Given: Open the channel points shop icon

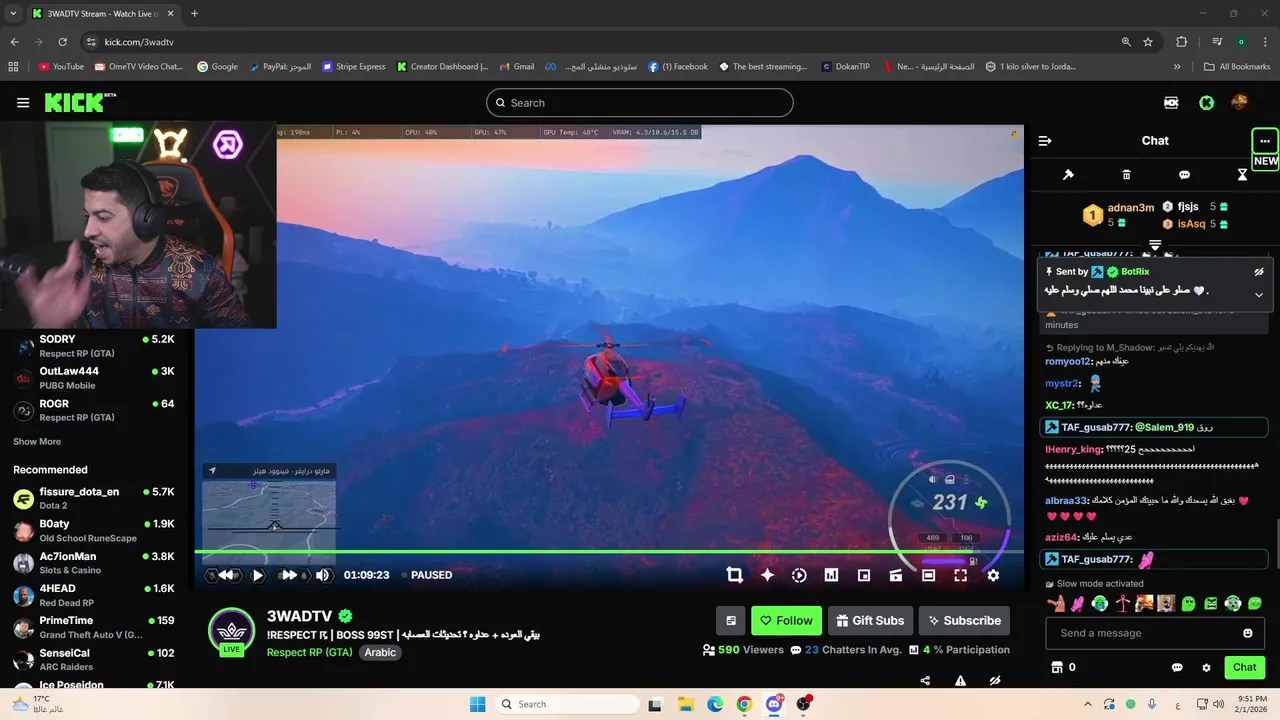Looking at the screenshot, I should pyautogui.click(x=1055, y=667).
